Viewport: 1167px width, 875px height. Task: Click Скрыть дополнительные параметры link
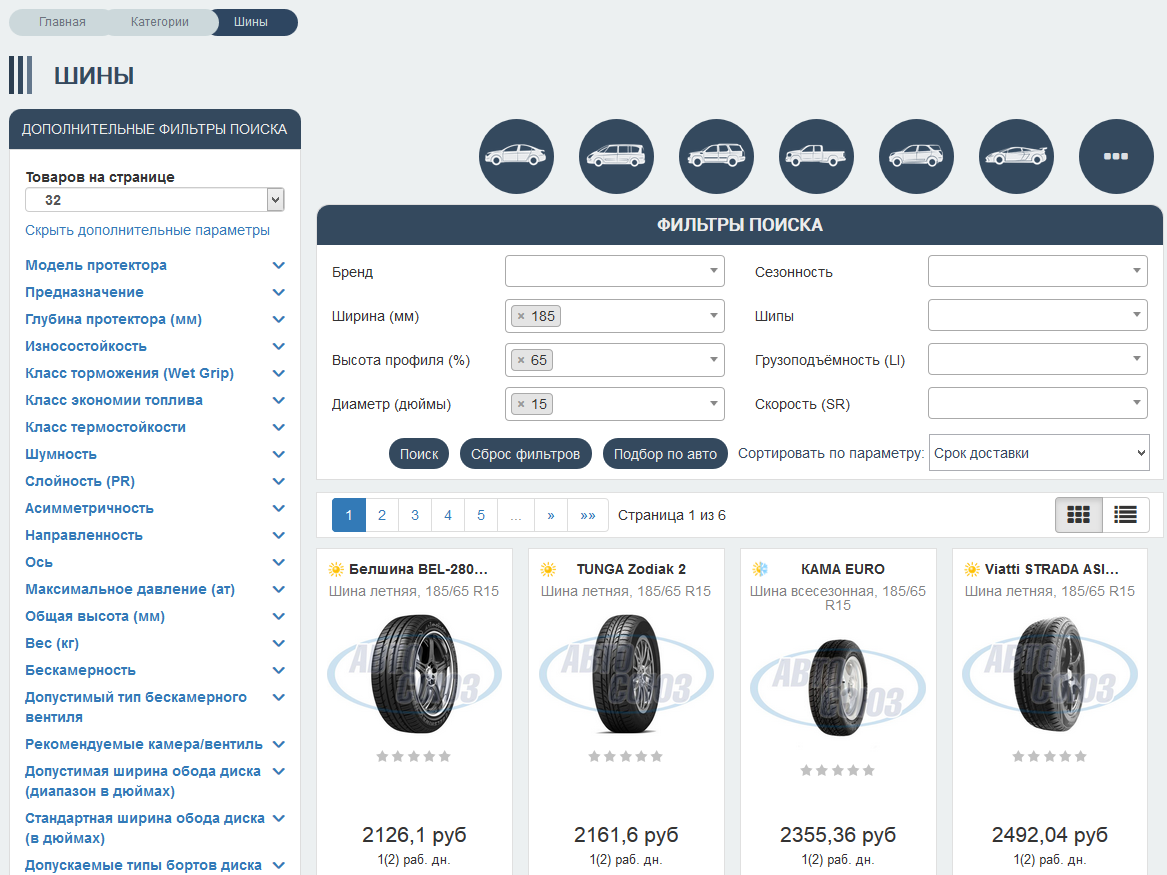[x=147, y=230]
